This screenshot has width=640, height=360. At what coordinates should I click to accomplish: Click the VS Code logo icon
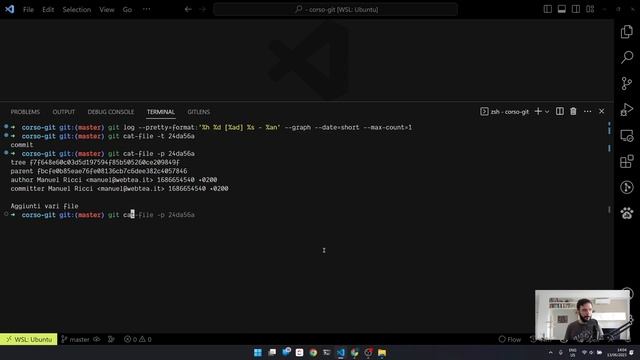pyautogui.click(x=10, y=9)
